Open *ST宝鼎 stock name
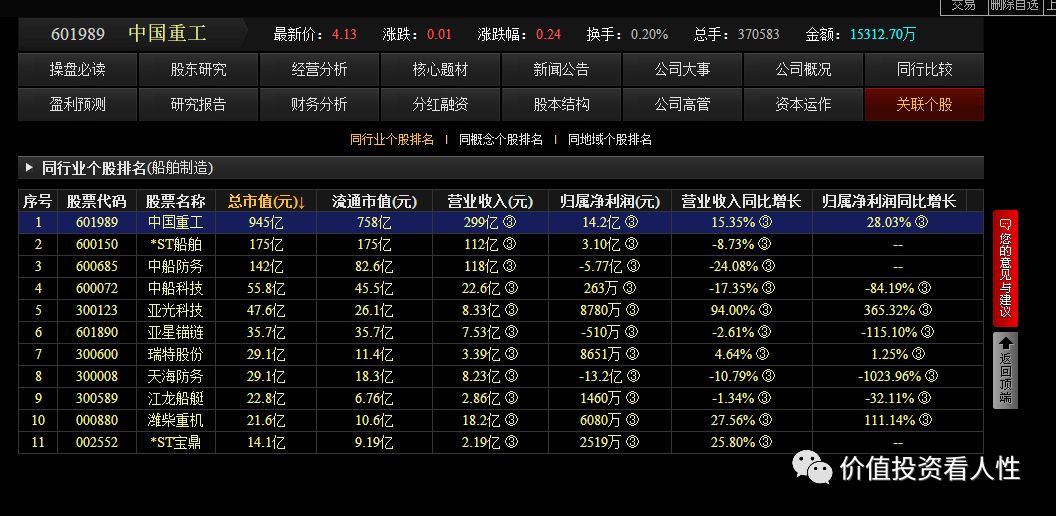Image resolution: width=1056 pixels, height=516 pixels. coord(176,442)
